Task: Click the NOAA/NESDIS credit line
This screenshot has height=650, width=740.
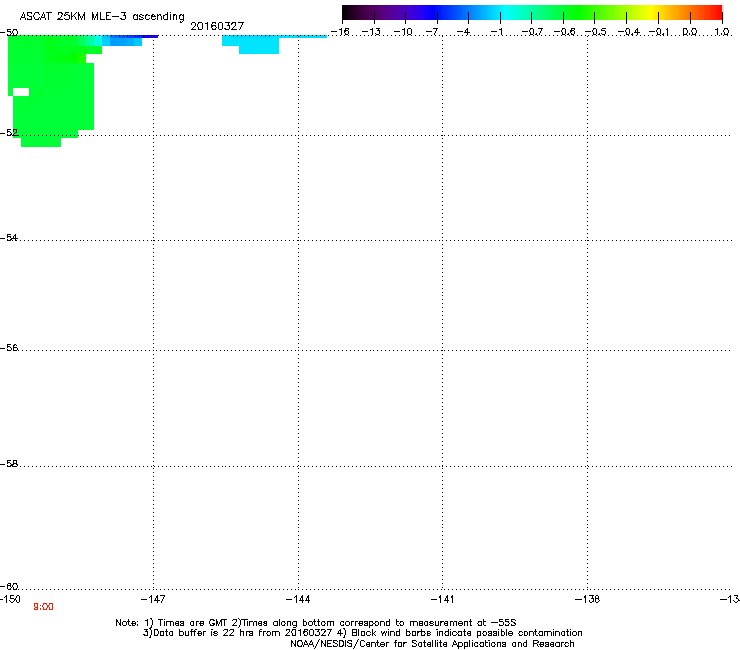Action: pyautogui.click(x=432, y=644)
